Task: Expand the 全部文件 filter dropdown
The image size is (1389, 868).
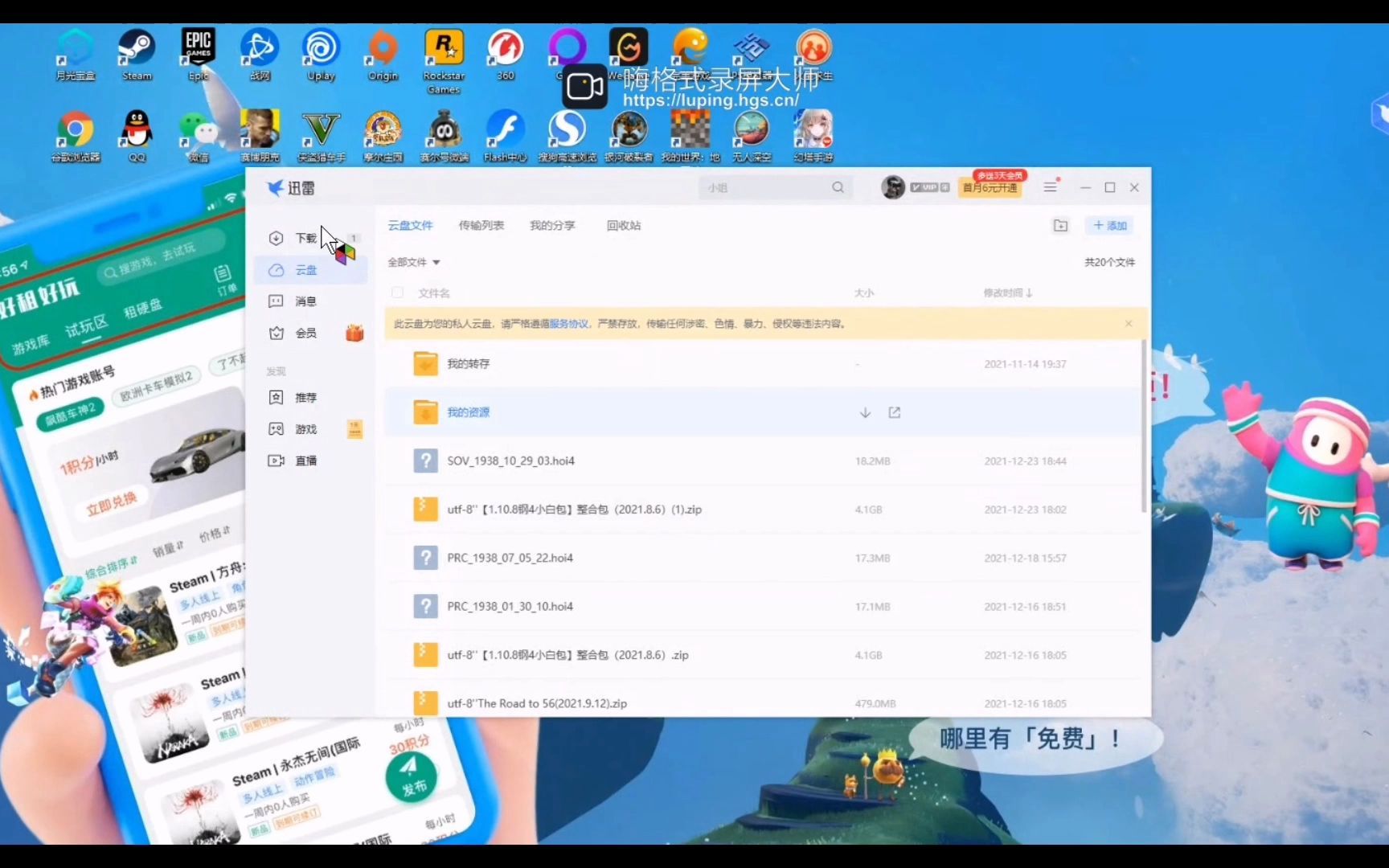Action: [414, 262]
